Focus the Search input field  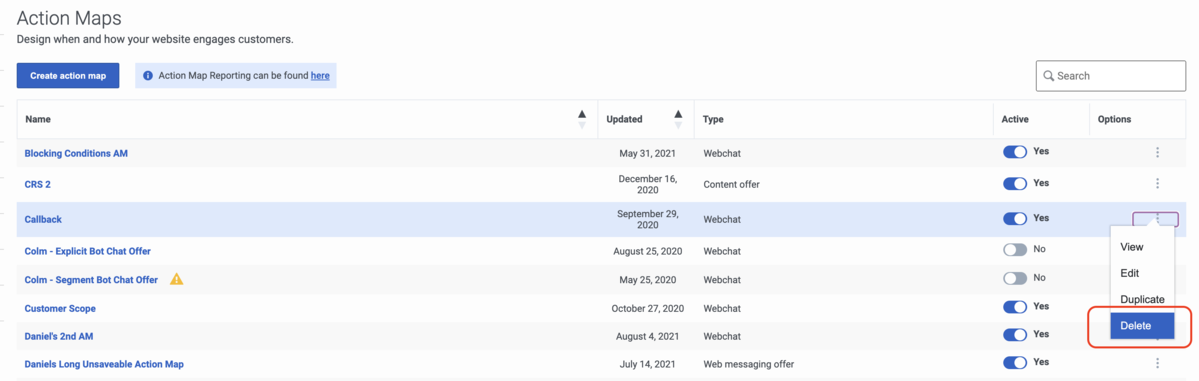tap(1110, 76)
